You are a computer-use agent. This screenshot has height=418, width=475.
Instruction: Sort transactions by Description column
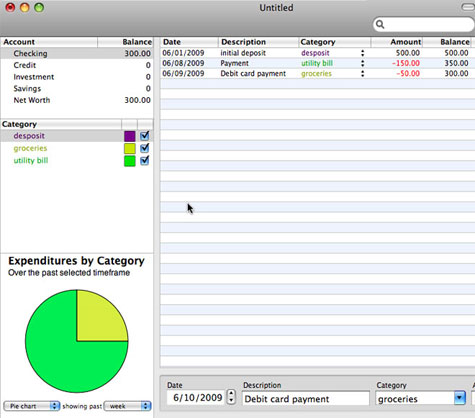point(258,42)
